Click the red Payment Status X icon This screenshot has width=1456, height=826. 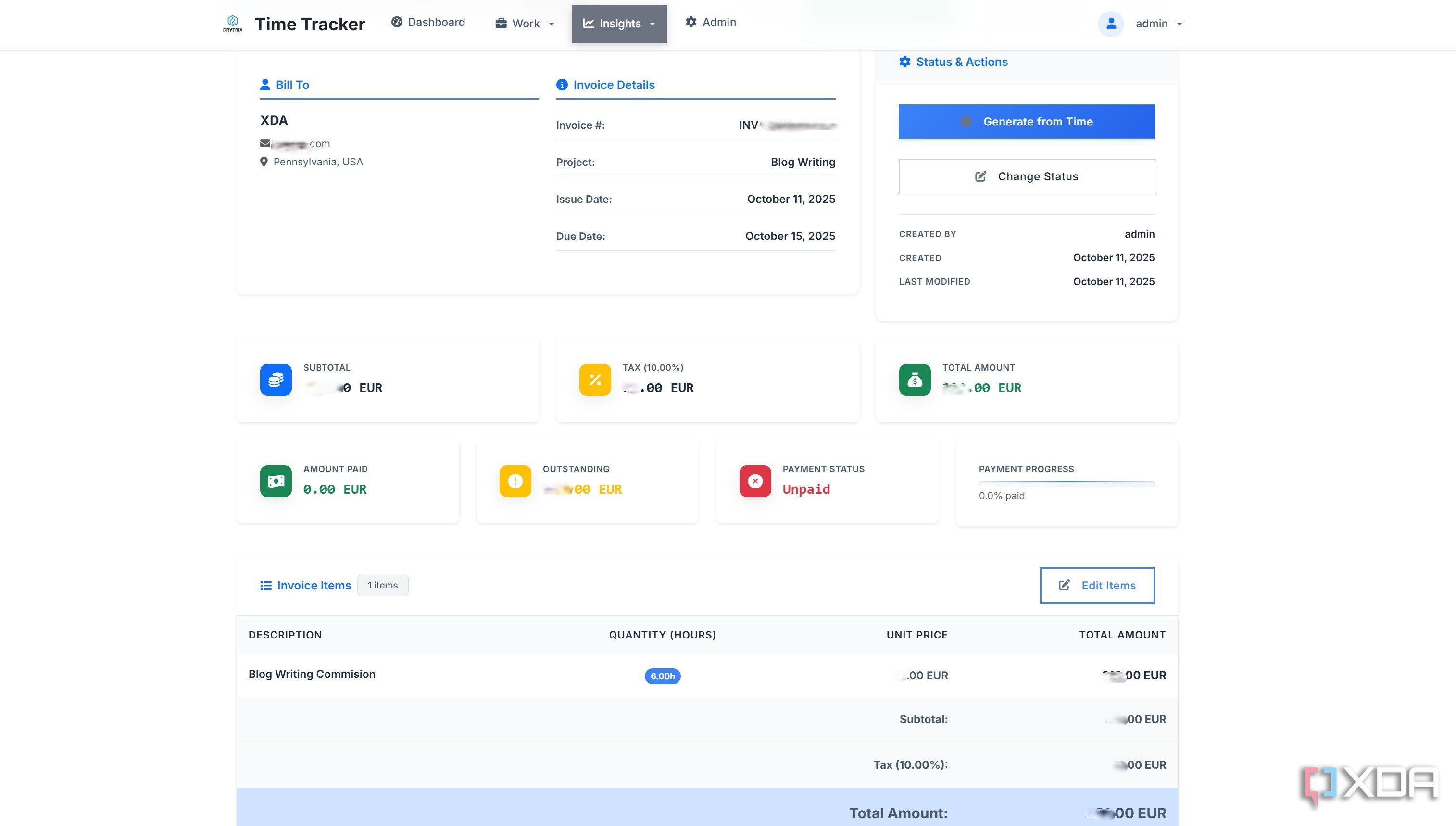pos(755,481)
